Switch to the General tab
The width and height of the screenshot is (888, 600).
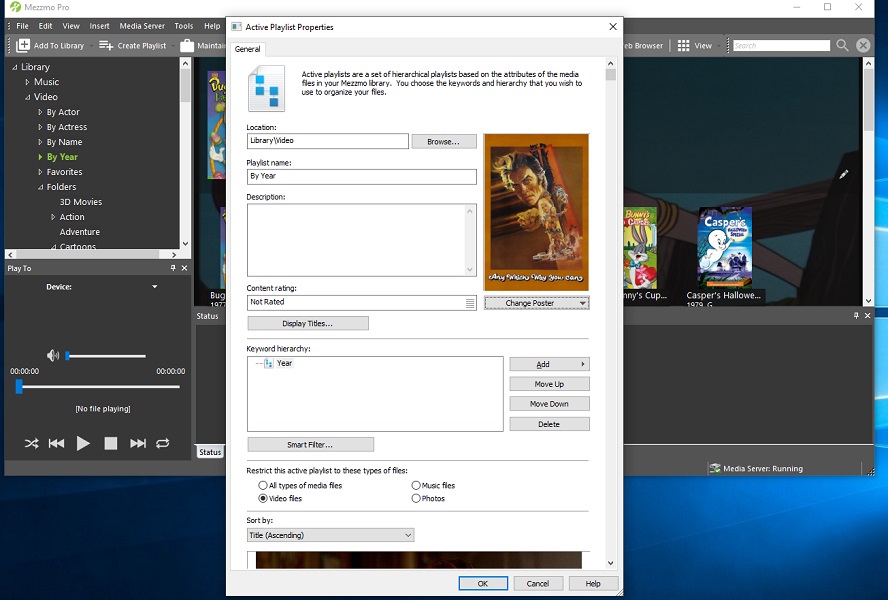[247, 49]
